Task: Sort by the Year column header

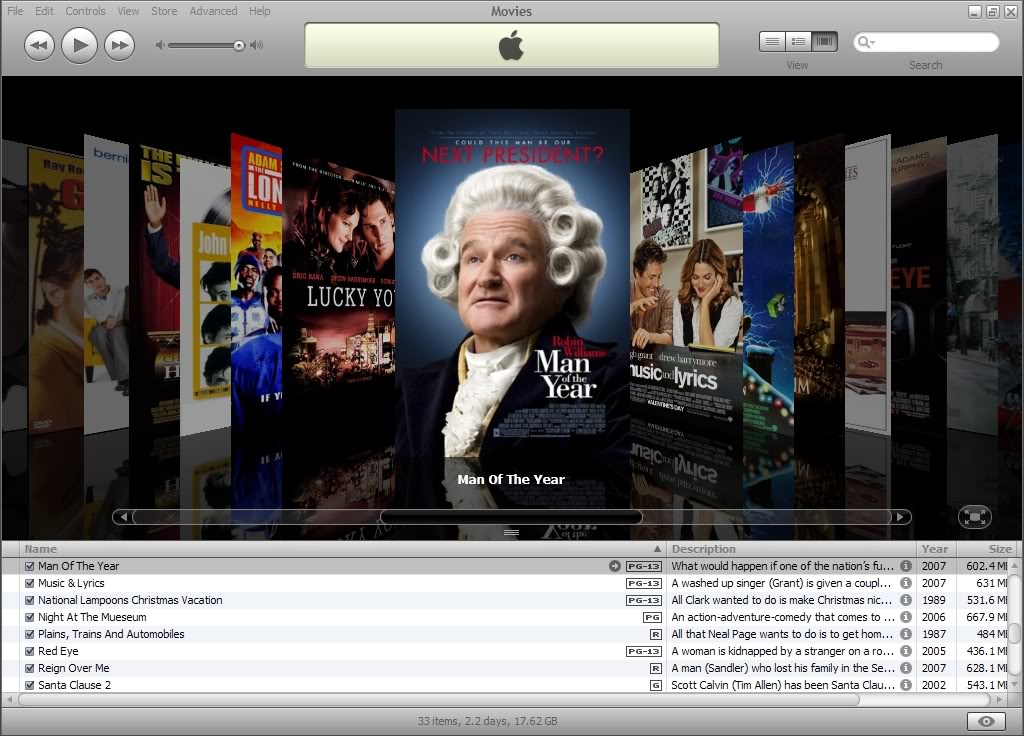Action: [x=935, y=549]
